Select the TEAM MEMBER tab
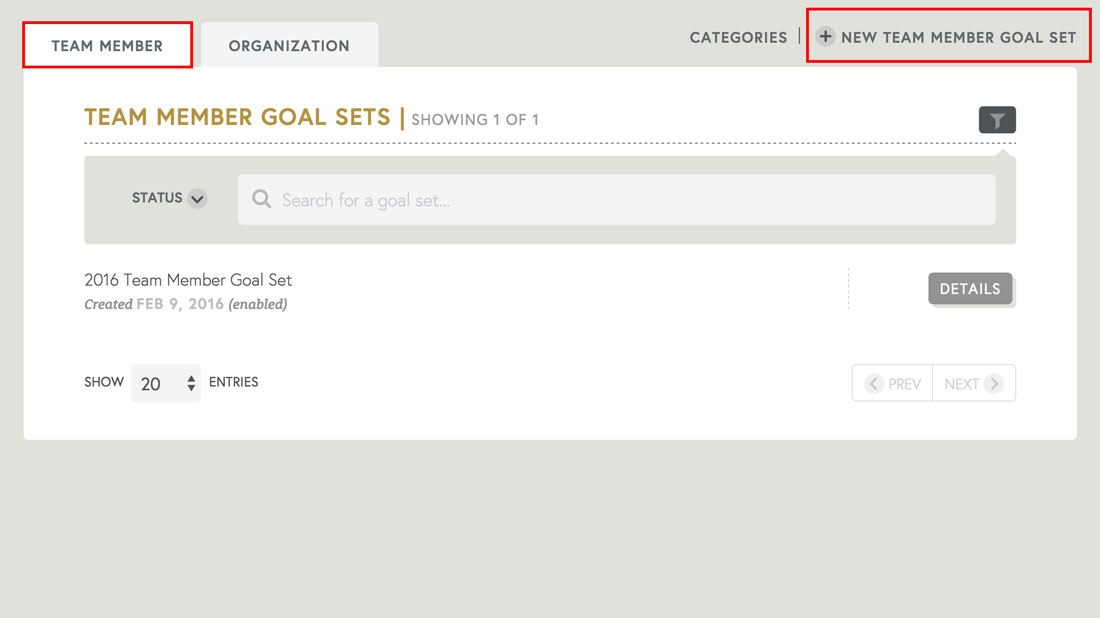The image size is (1100, 618). [x=106, y=45]
